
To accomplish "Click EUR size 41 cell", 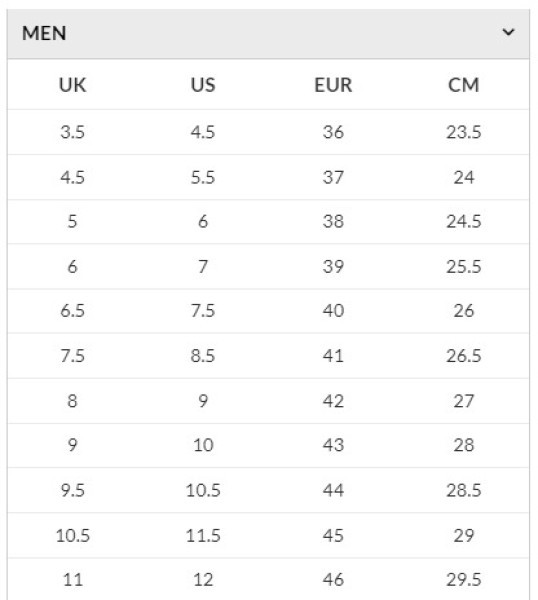I will [x=333, y=356].
